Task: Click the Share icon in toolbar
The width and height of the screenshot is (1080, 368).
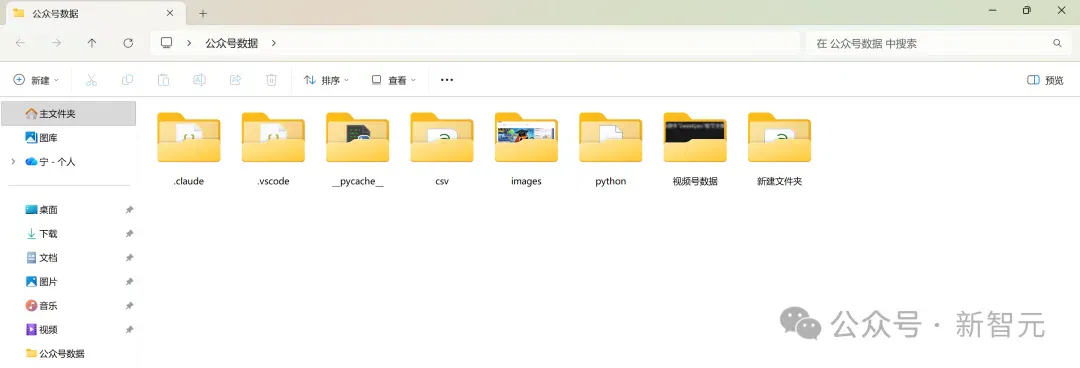Action: point(235,80)
